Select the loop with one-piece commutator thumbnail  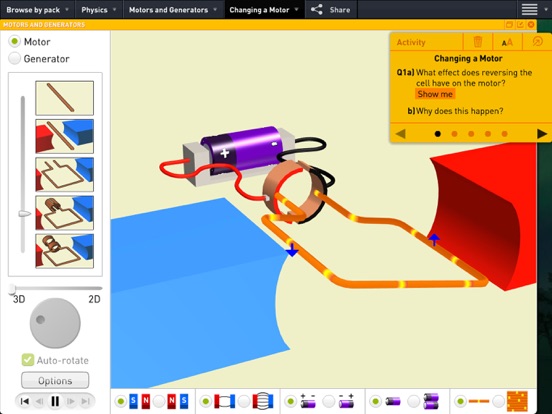tap(64, 213)
